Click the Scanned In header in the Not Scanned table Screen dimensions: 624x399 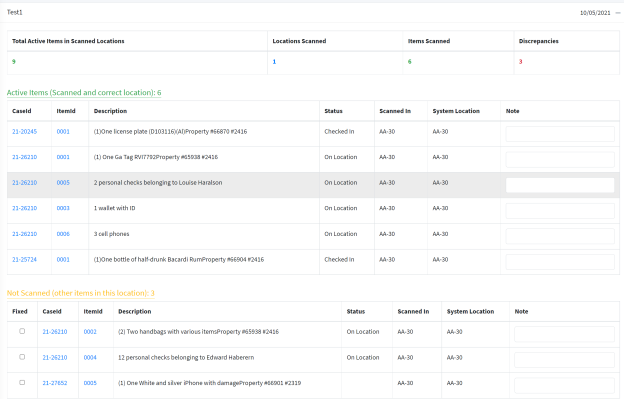[413, 311]
